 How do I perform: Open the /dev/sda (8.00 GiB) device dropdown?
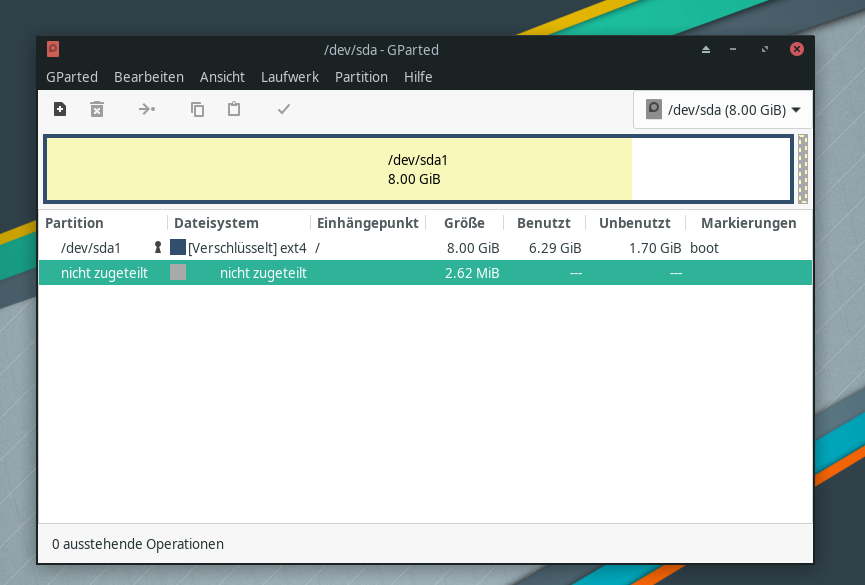click(x=723, y=110)
